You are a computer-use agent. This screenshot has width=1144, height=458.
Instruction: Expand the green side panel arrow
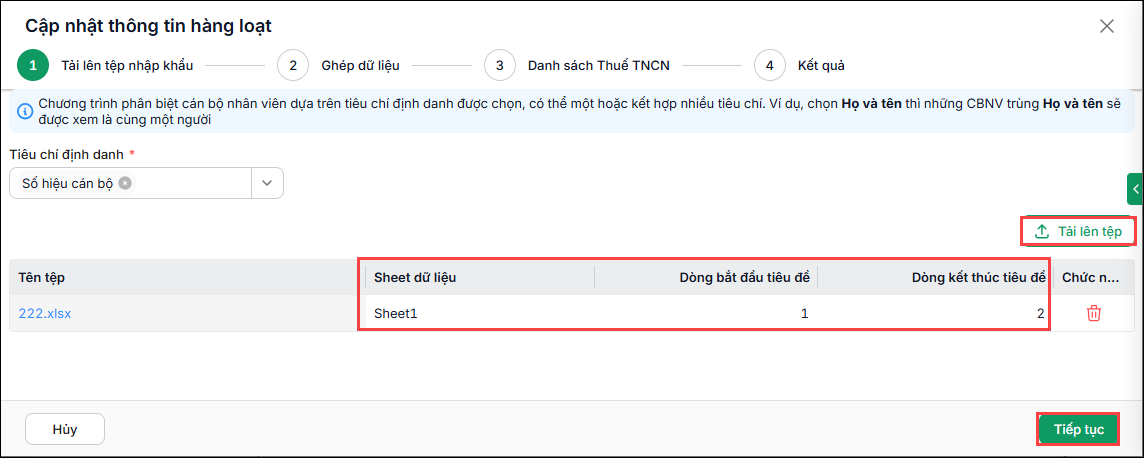(1136, 190)
